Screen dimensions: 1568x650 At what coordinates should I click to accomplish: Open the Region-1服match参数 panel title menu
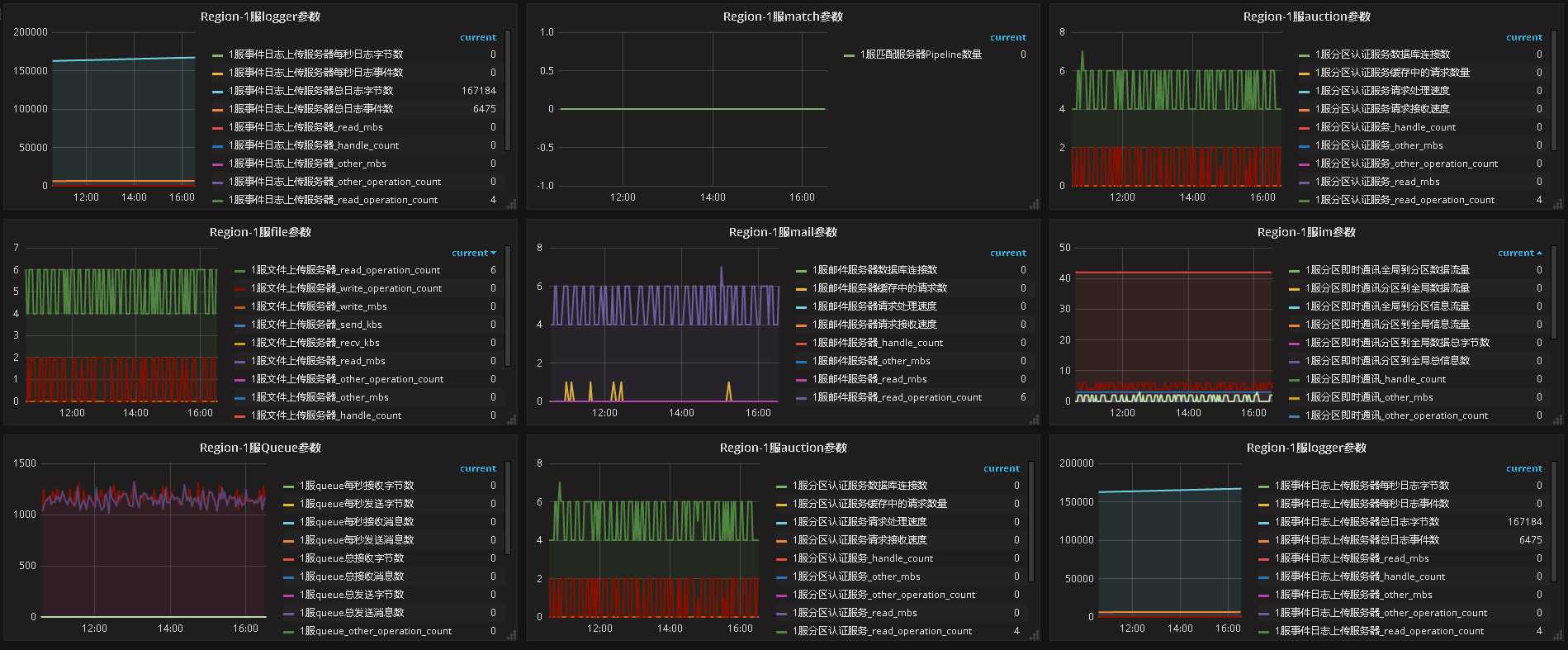783,17
